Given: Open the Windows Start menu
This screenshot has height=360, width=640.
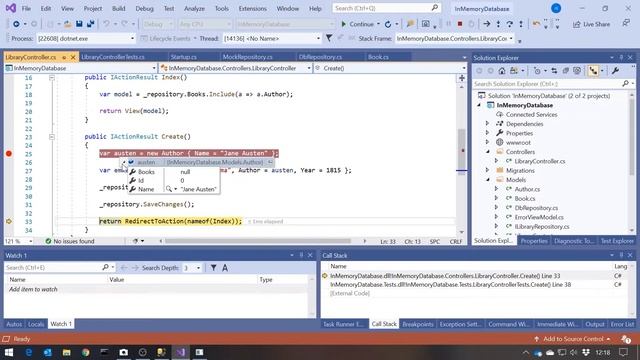Looking at the screenshot, I should coord(9,352).
